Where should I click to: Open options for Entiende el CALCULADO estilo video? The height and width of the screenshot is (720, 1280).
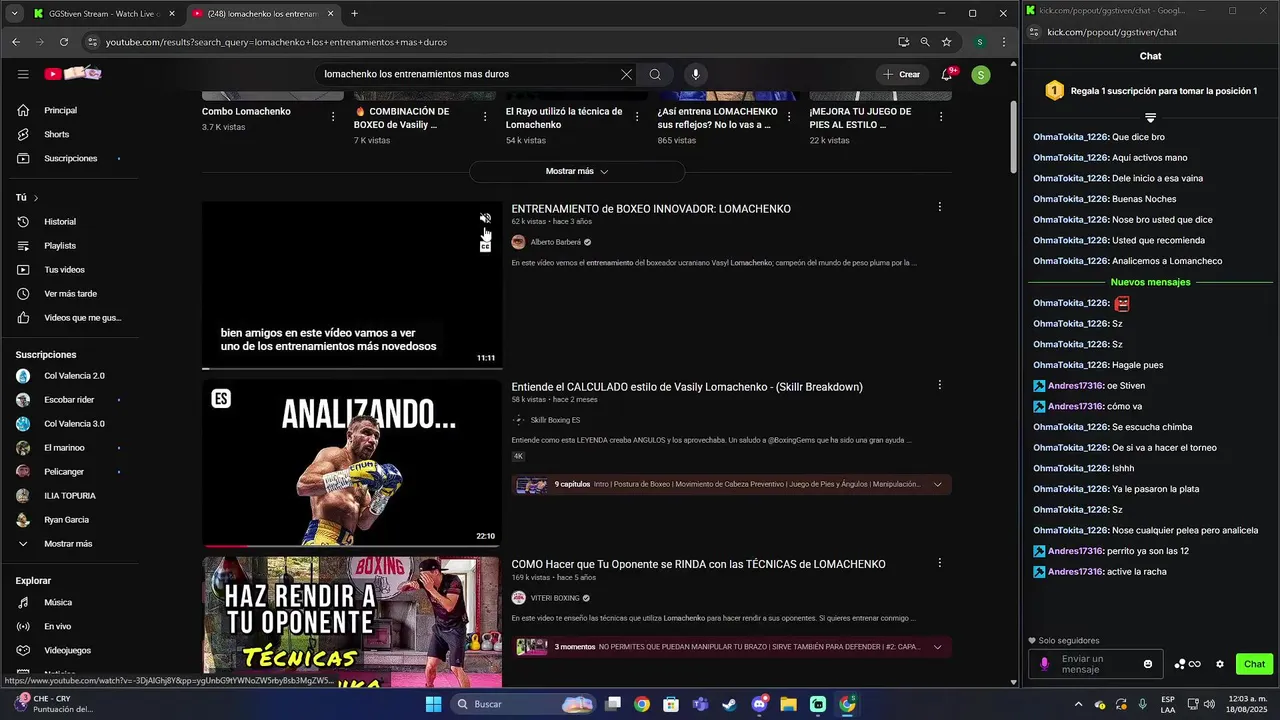pos(939,385)
